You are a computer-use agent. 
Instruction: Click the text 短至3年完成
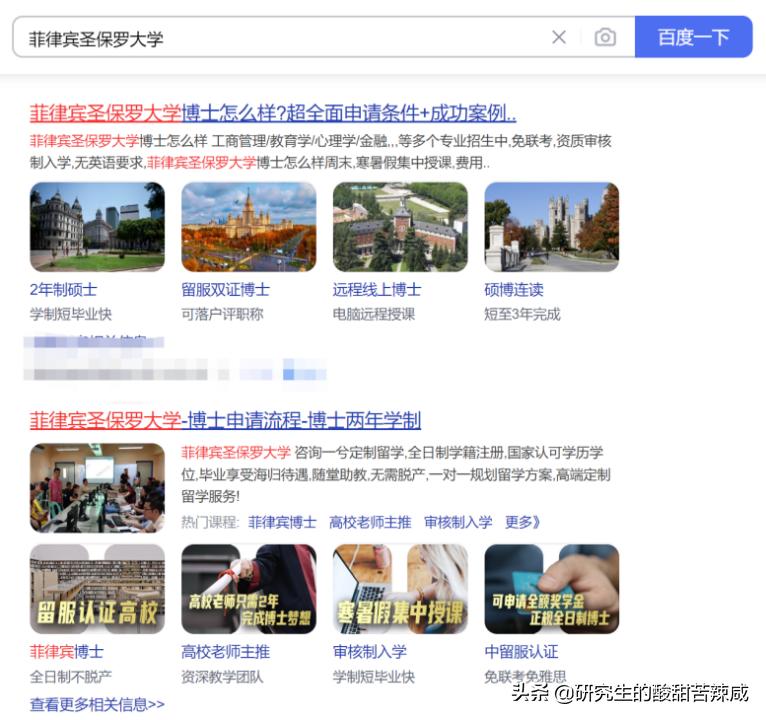coord(522,314)
